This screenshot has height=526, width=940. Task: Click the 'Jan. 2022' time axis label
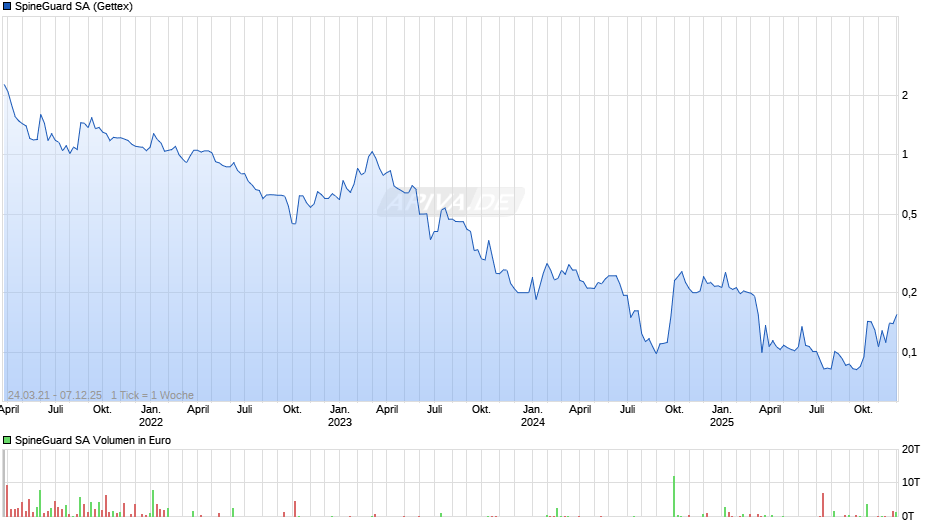click(x=150, y=416)
